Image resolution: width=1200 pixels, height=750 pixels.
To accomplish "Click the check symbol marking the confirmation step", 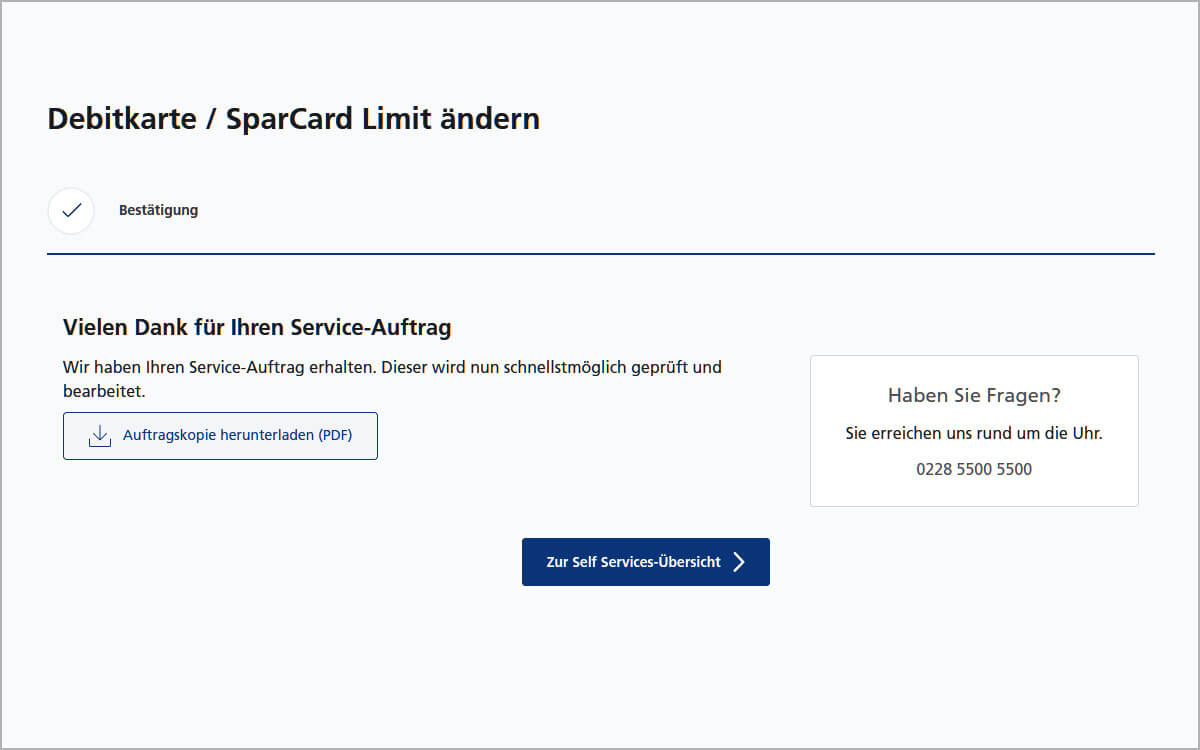I will click(71, 210).
